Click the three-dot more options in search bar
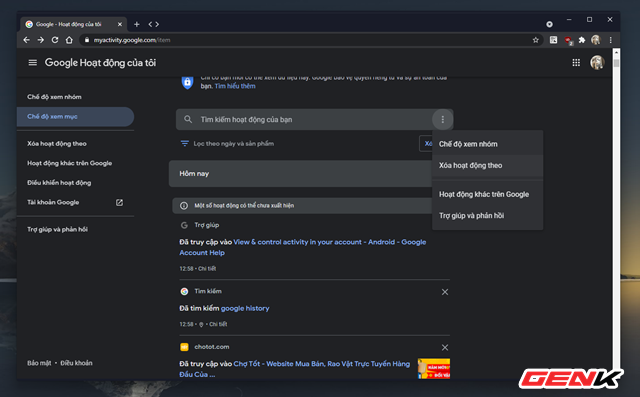 tap(442, 120)
